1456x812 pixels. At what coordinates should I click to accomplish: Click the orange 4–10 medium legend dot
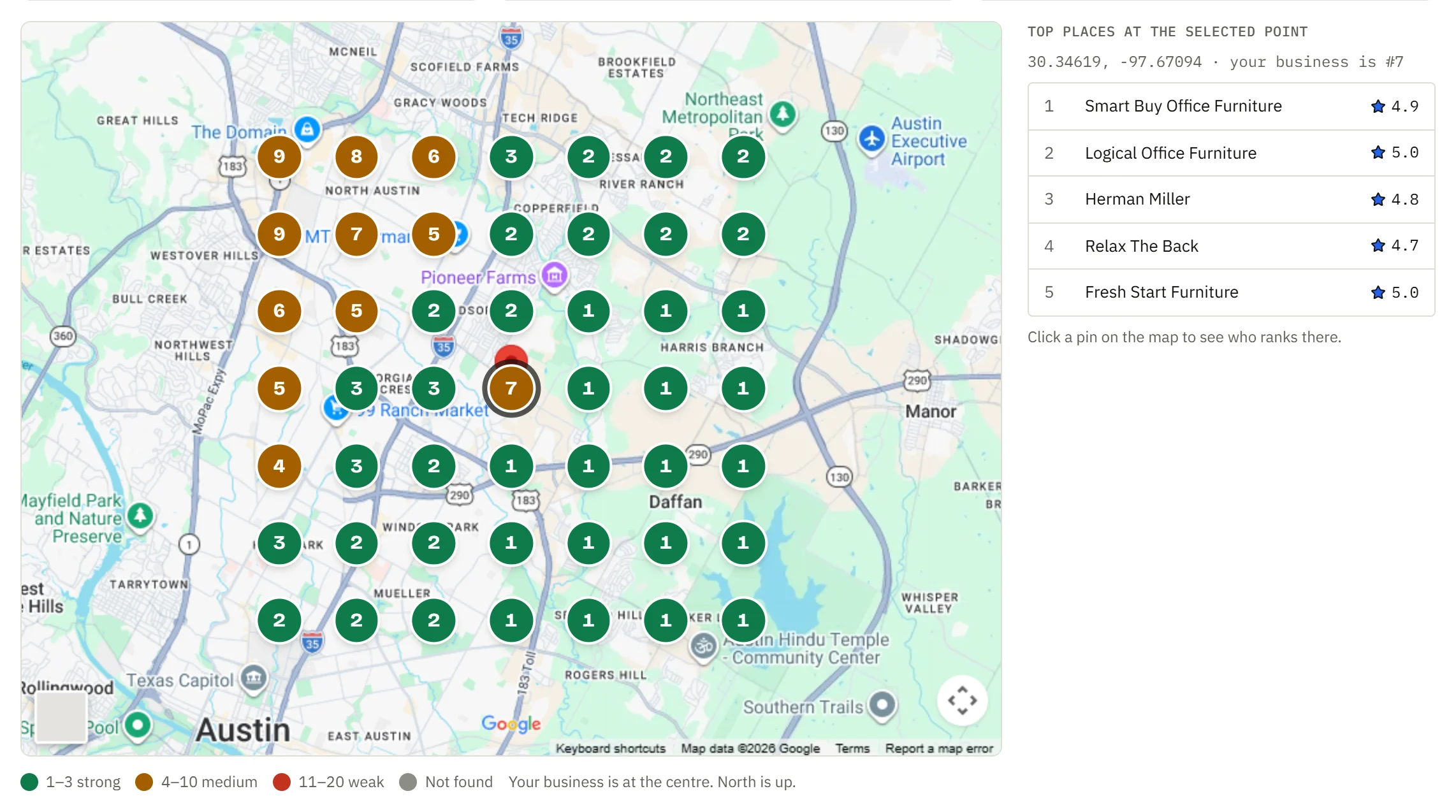click(144, 782)
